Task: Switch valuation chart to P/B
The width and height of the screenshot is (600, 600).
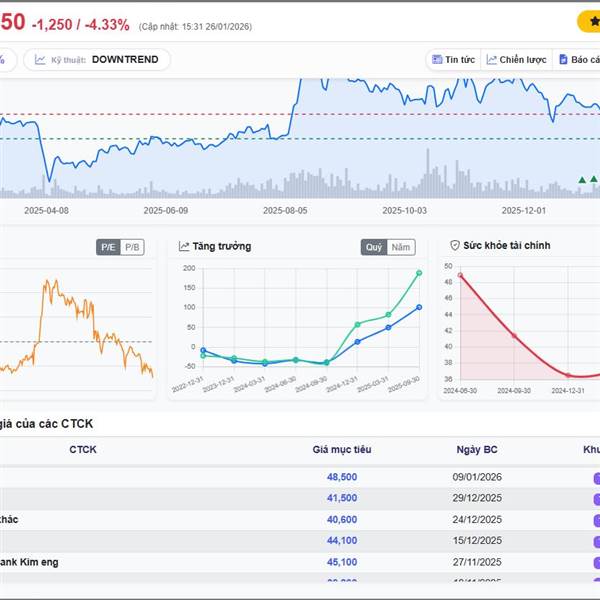Action: pos(132,247)
